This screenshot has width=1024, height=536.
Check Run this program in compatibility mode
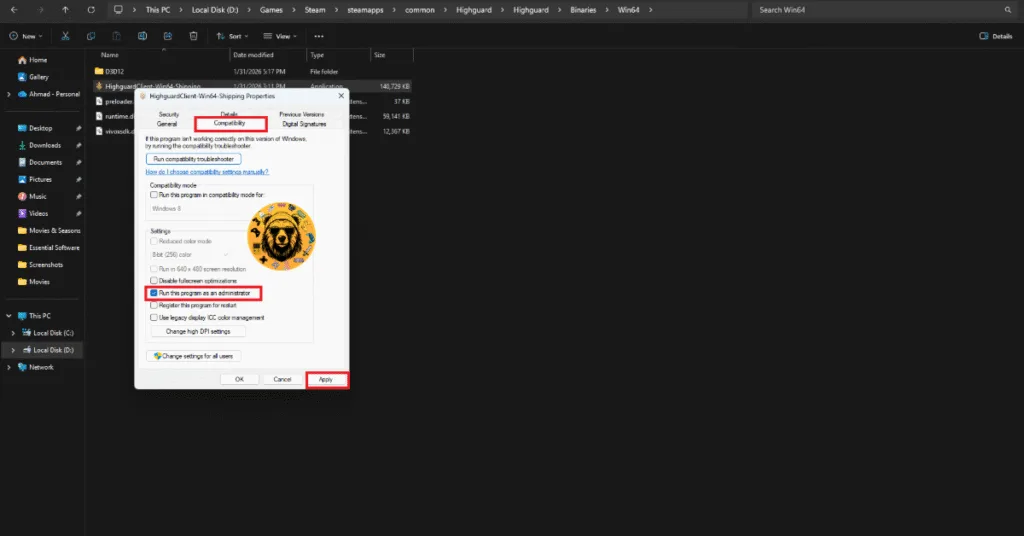(154, 195)
